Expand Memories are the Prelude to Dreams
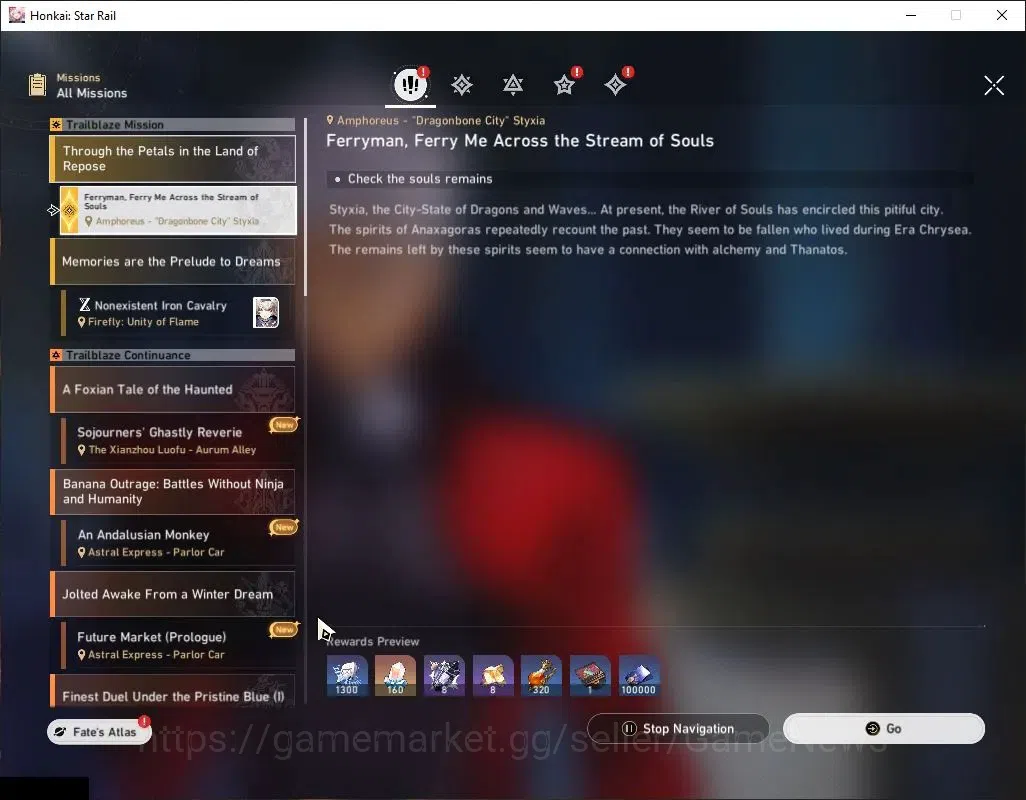The height and width of the screenshot is (800, 1026). [x=173, y=262]
